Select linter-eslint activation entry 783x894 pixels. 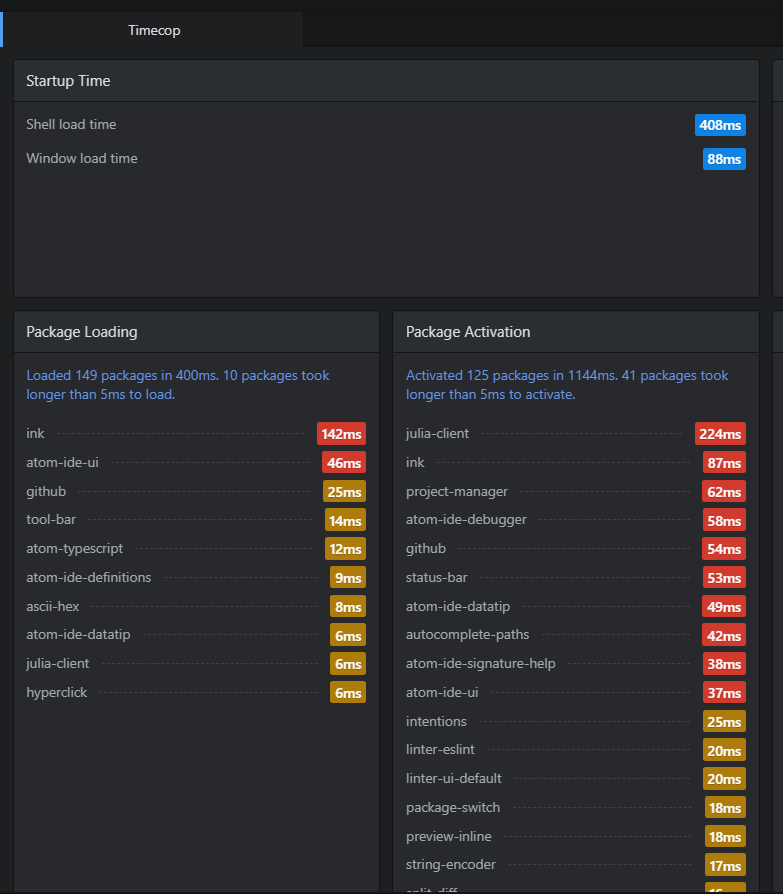coord(443,750)
